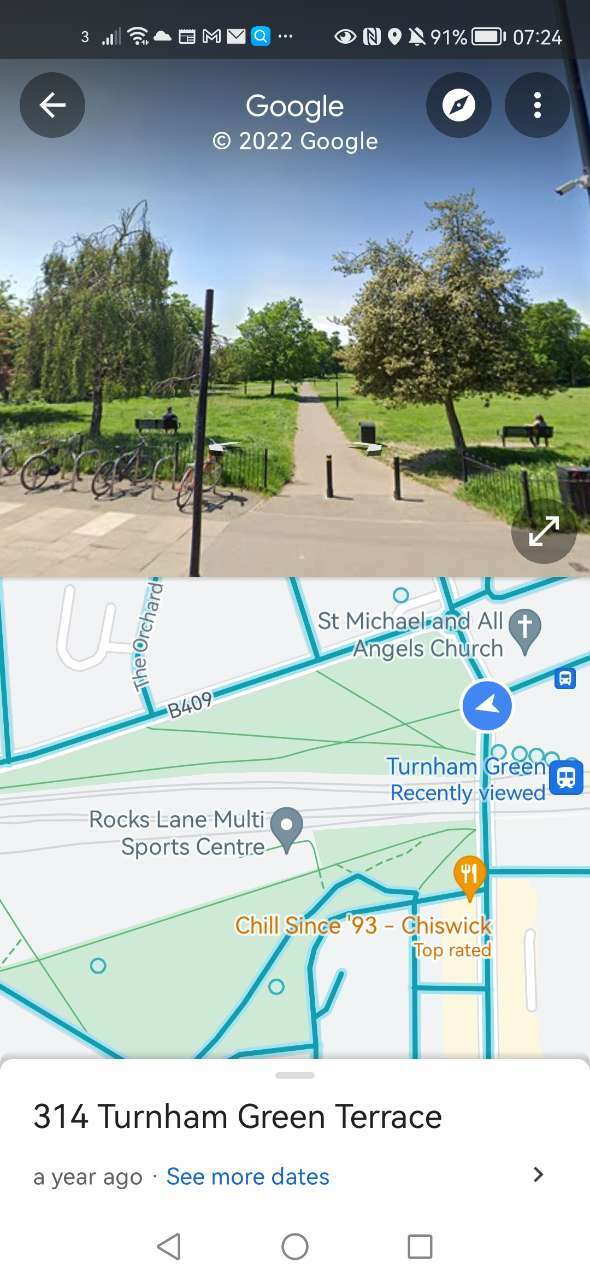
Task: Open Android recent apps square button
Action: pyautogui.click(x=420, y=1246)
